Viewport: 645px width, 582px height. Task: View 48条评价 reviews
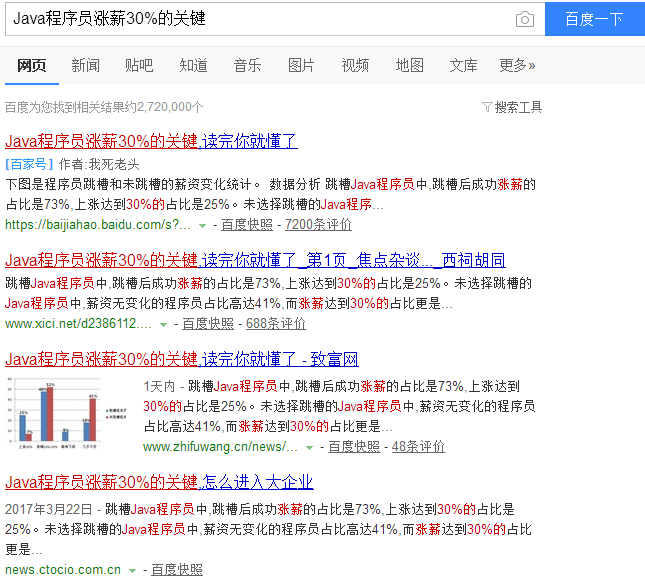(x=418, y=447)
